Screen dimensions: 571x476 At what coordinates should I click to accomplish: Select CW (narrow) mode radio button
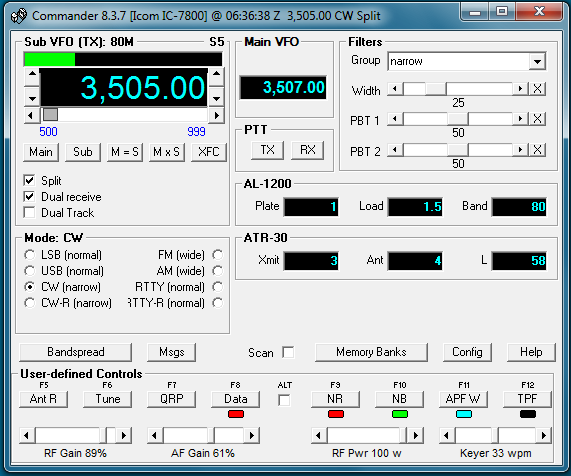29,287
